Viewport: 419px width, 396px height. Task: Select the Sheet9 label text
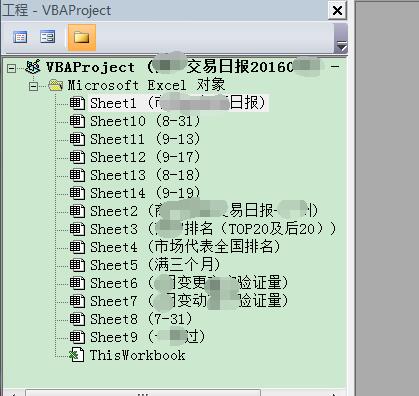tap(148, 337)
